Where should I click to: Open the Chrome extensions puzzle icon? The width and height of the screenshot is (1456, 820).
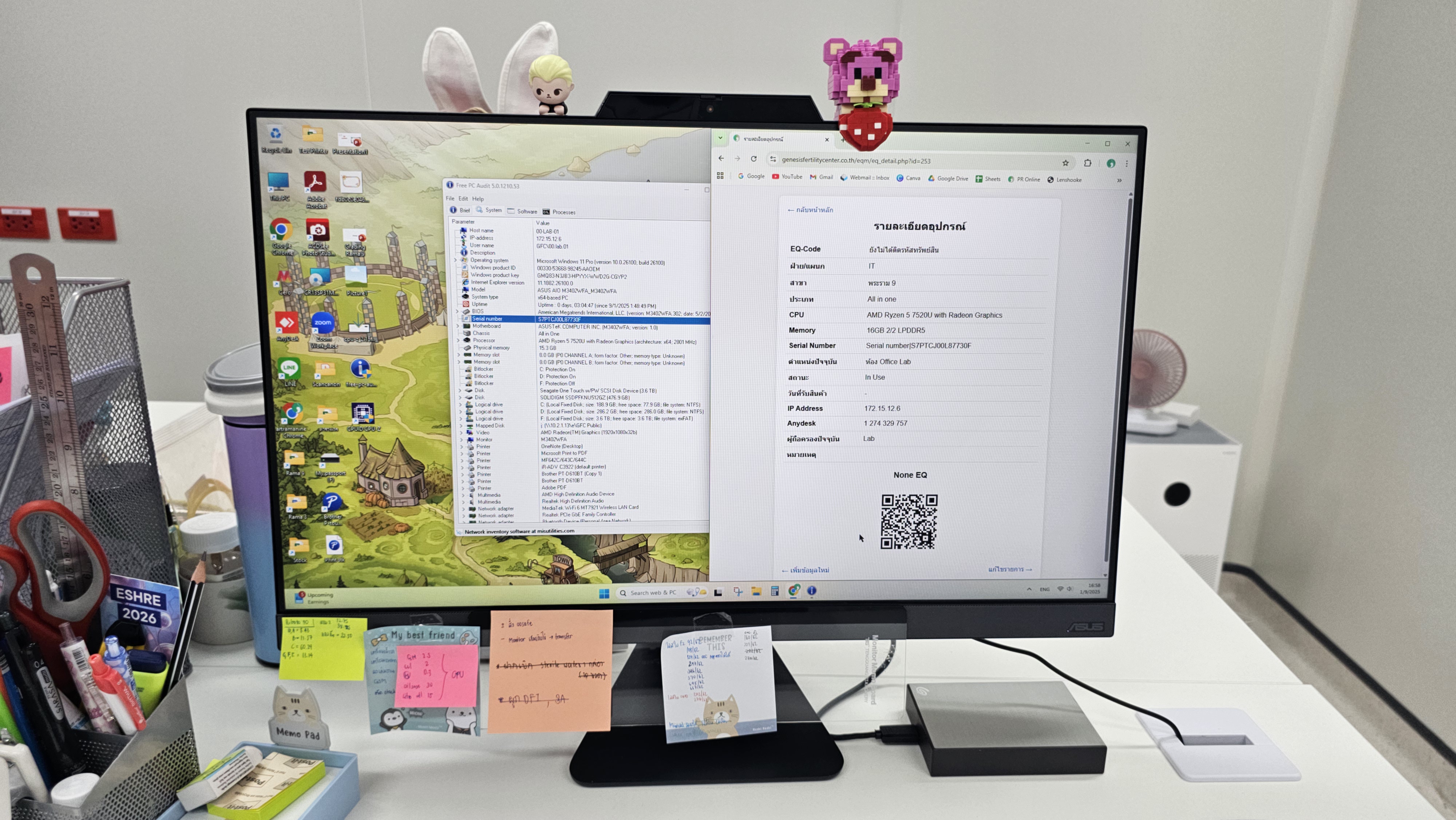1088,163
